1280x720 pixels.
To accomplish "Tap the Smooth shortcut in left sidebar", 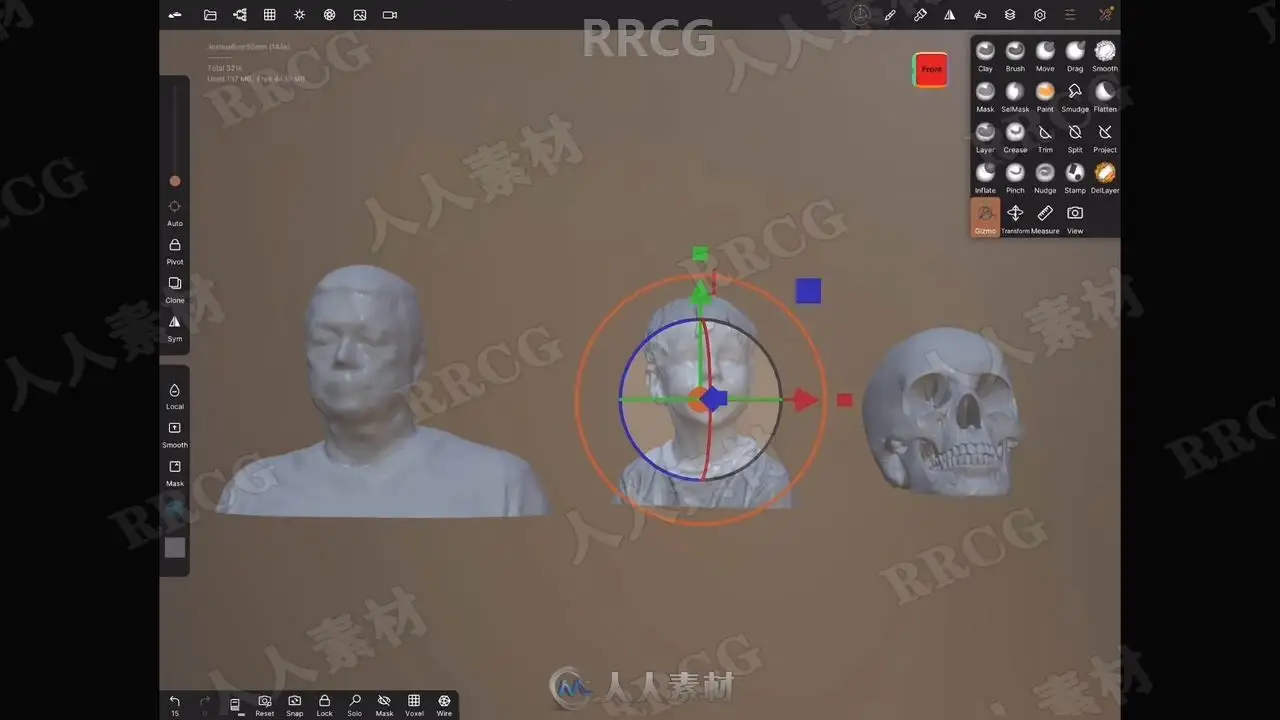I will coord(175,434).
